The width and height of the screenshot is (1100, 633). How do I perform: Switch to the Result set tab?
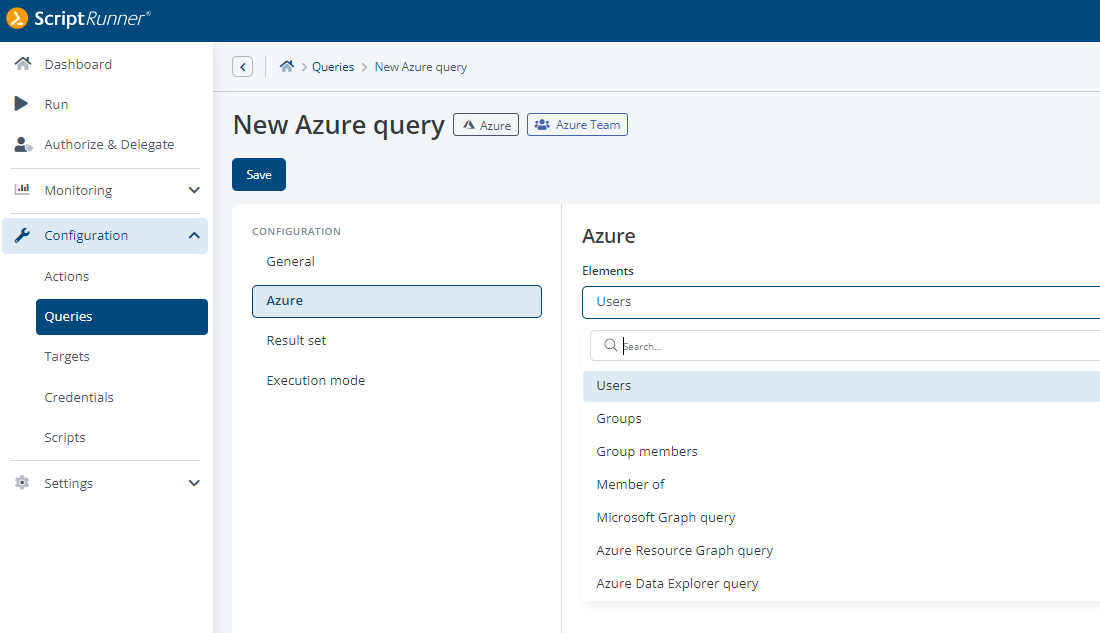point(296,340)
